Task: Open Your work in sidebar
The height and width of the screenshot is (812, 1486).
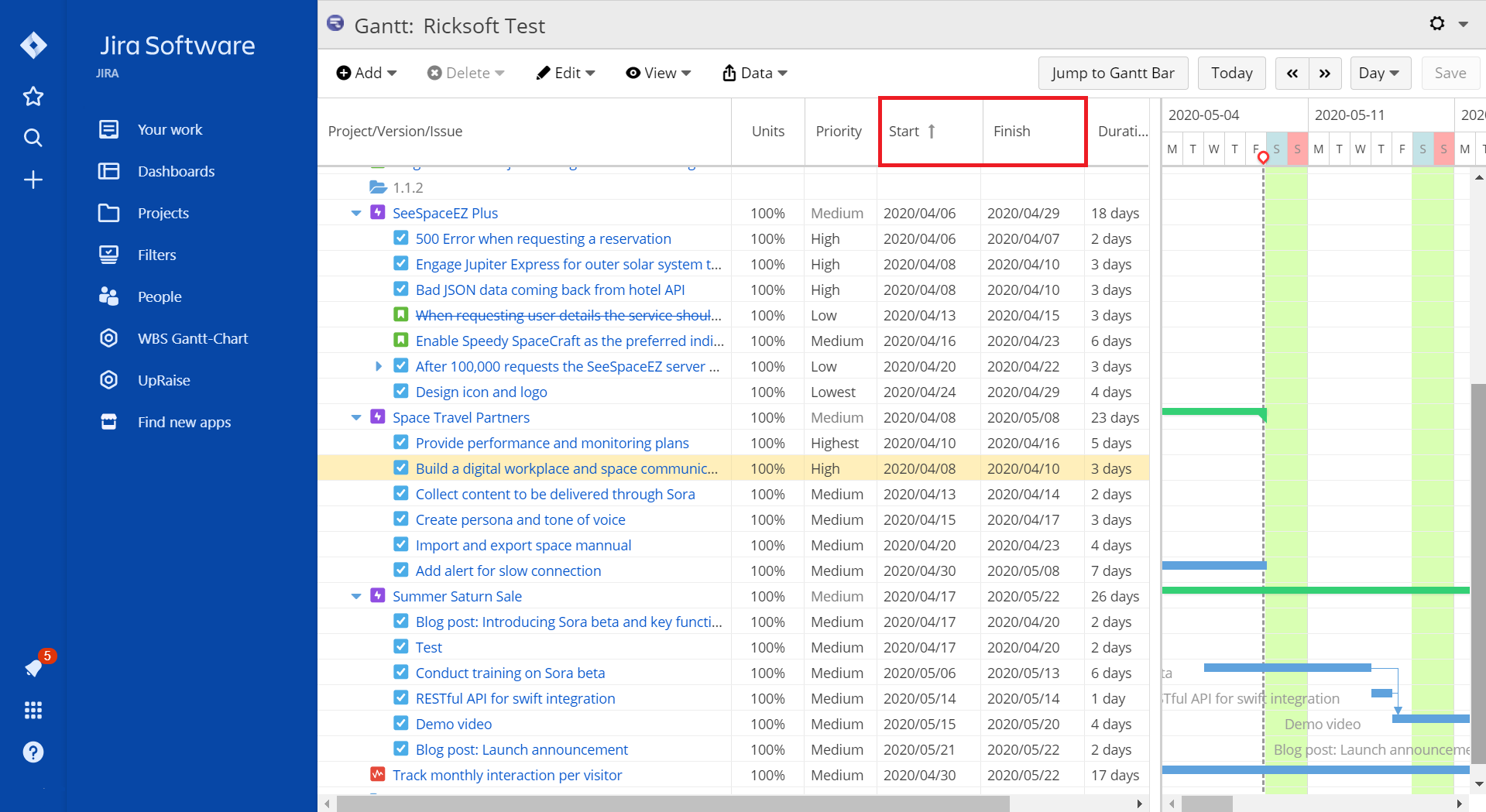Action: click(170, 129)
